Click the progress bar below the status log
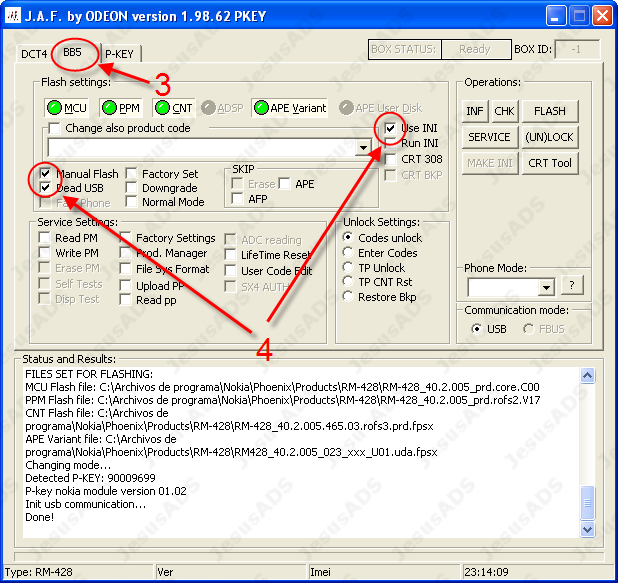618x583 pixels. [x=309, y=556]
